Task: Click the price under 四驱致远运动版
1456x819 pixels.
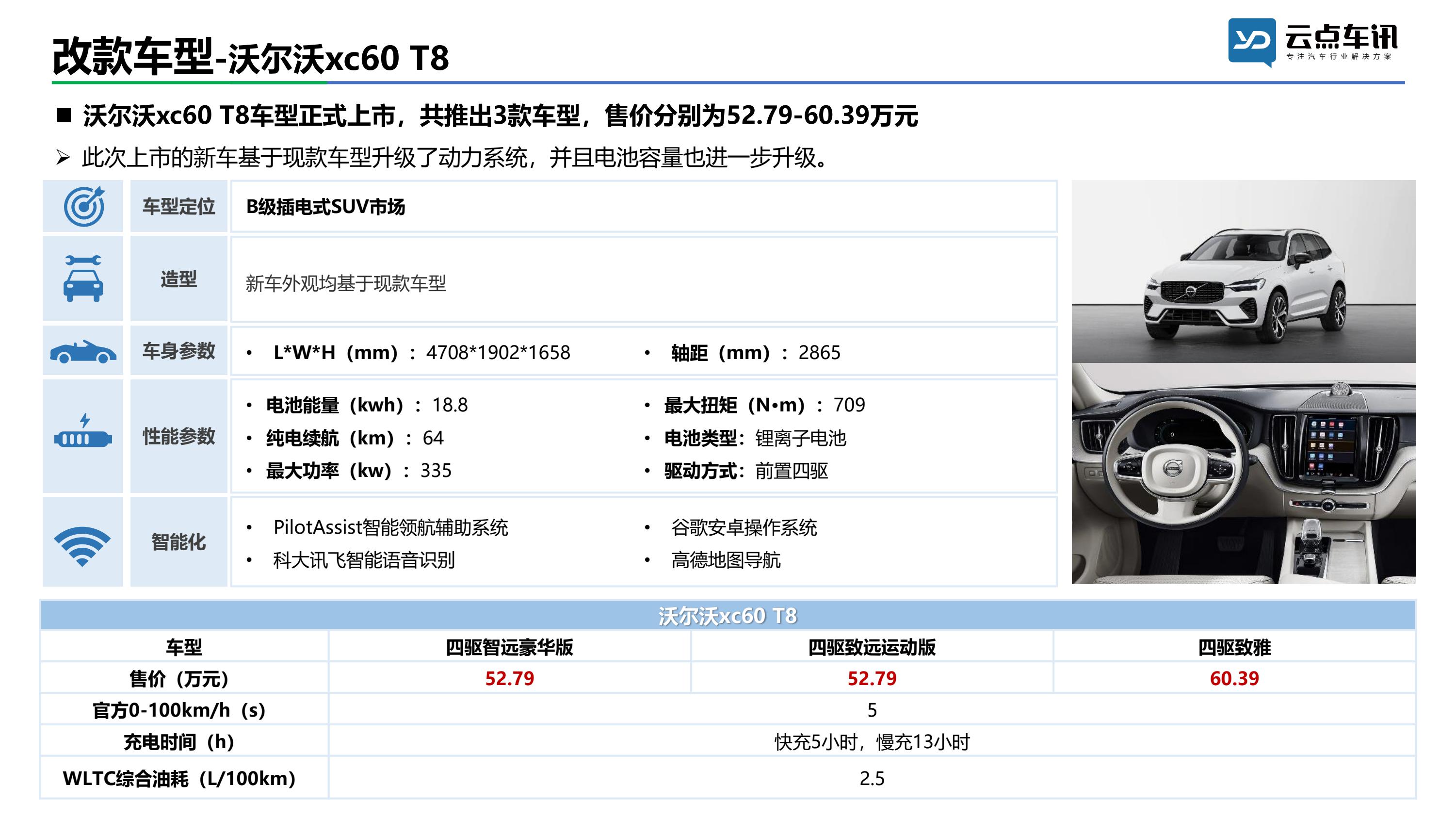Action: click(872, 678)
